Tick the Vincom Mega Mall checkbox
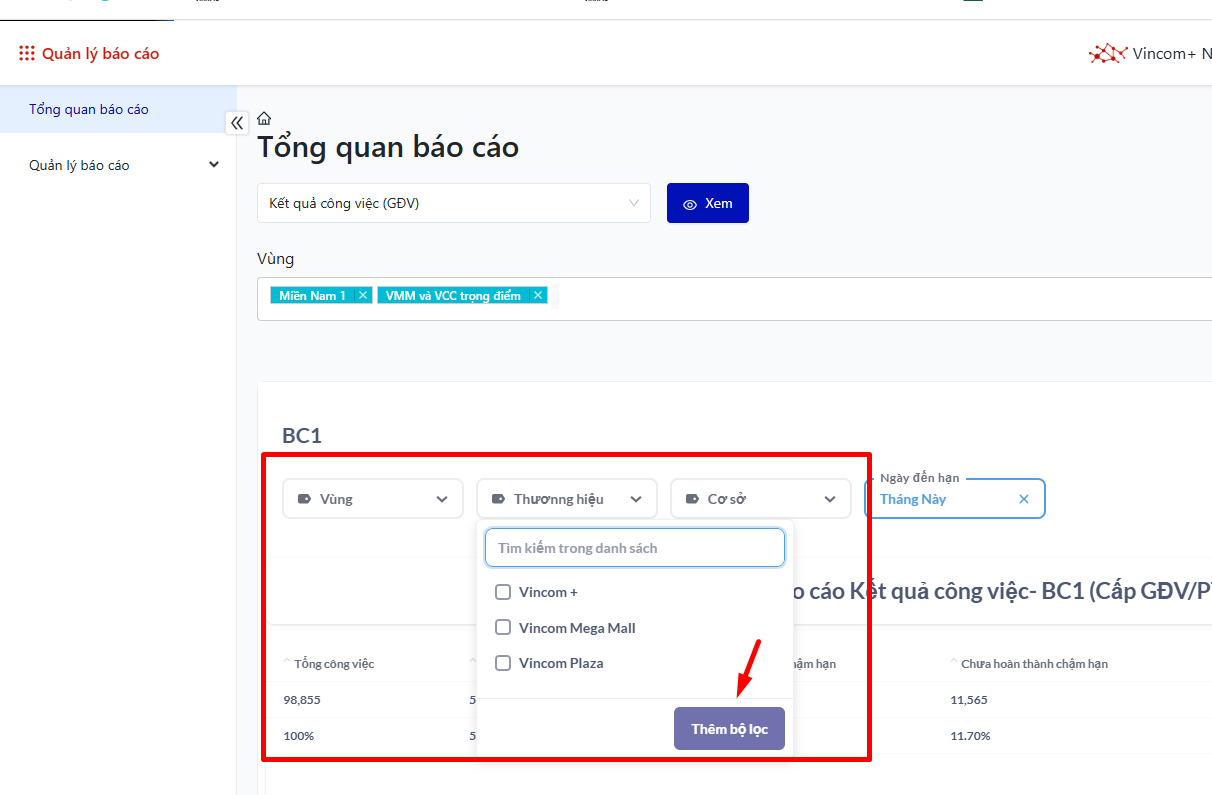 point(503,628)
